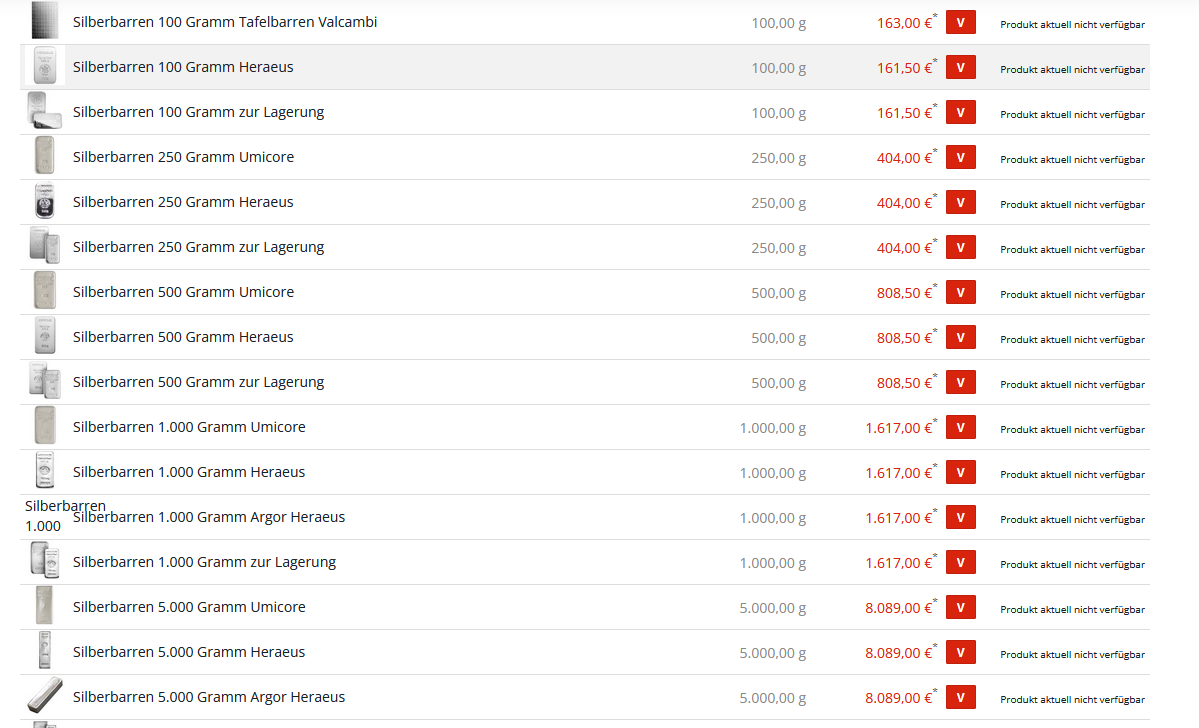
Task: Open Silberbarren 100 Gramm zur Lagerung image
Action: [45, 111]
